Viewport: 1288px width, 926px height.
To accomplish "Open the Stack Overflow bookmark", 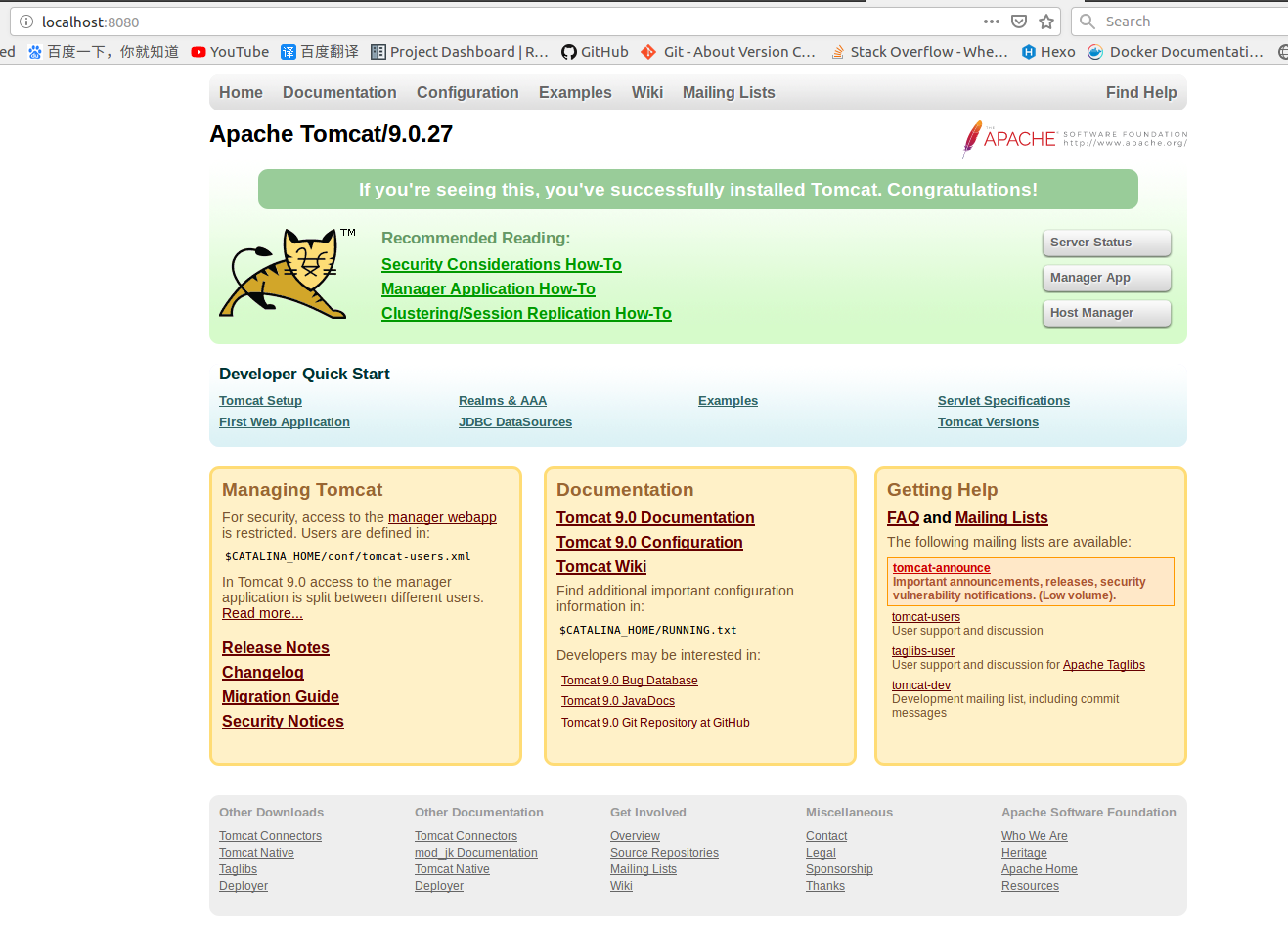I will pos(919,52).
